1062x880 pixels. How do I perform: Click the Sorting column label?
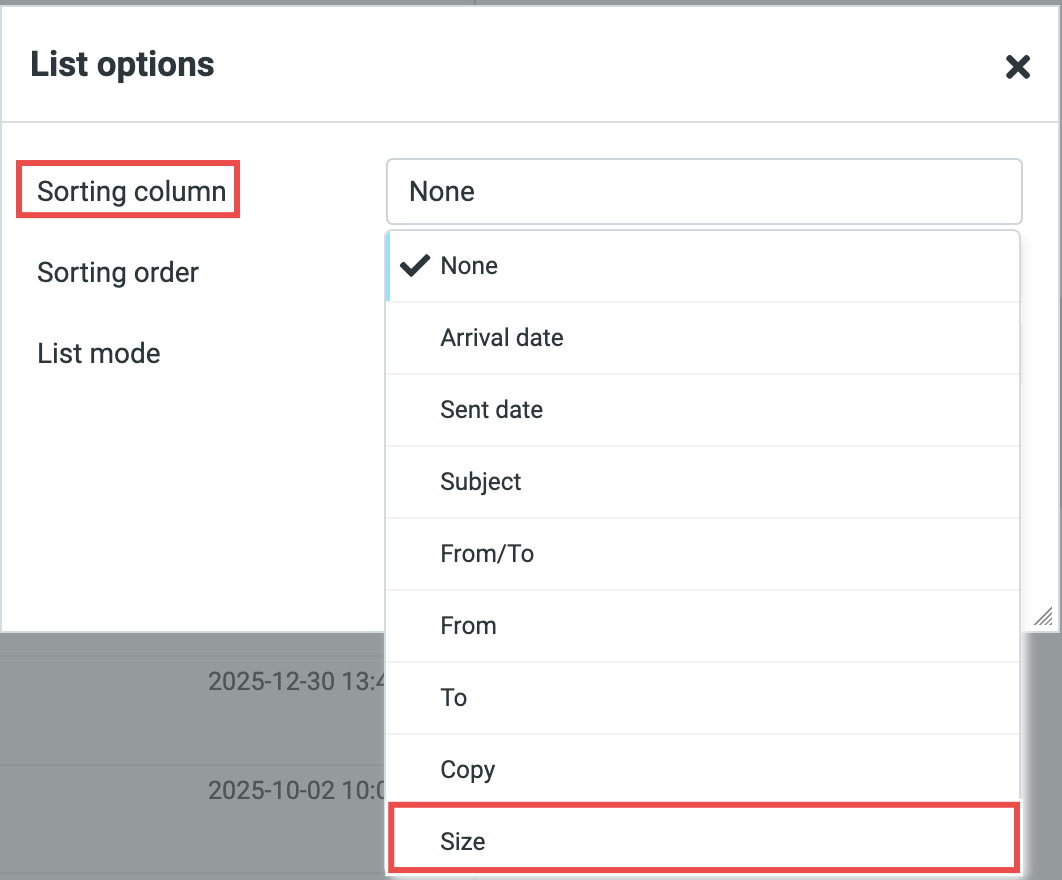coord(131,191)
